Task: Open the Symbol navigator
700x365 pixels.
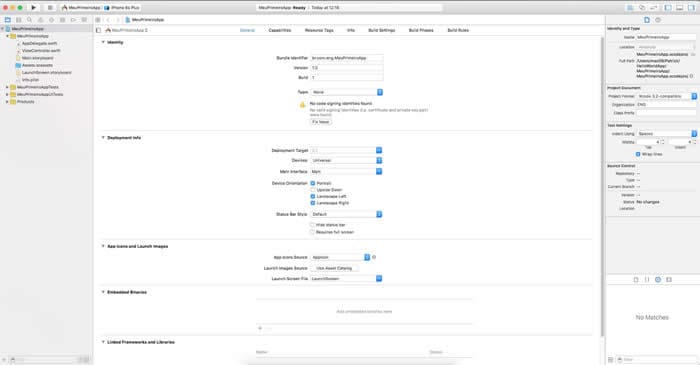Action: pyautogui.click(x=18, y=20)
